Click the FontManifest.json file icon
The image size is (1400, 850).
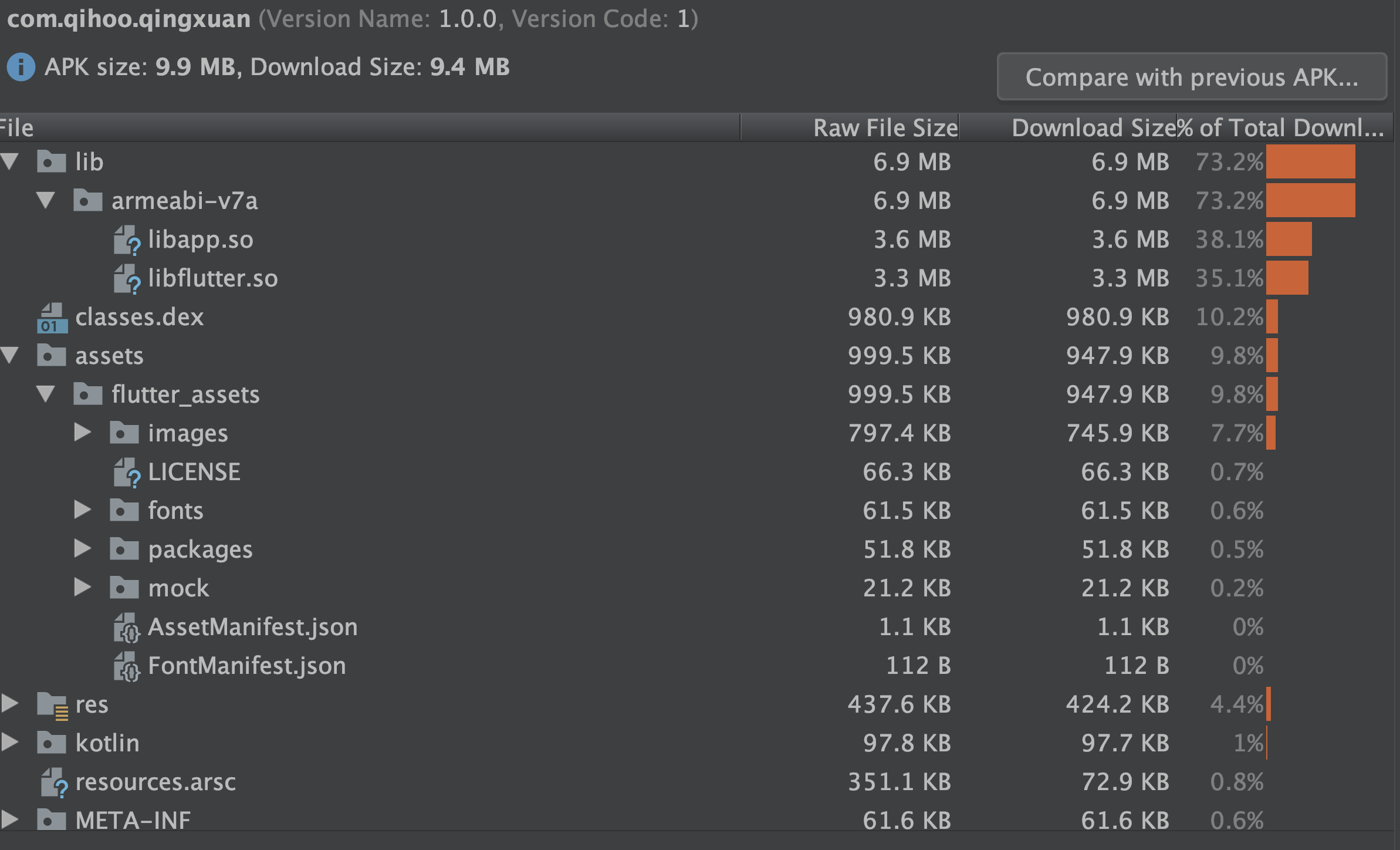coord(127,666)
